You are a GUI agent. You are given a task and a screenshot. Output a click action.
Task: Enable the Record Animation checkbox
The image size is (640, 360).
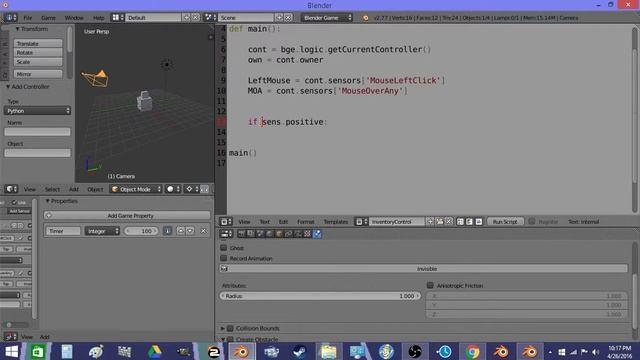pos(223,258)
